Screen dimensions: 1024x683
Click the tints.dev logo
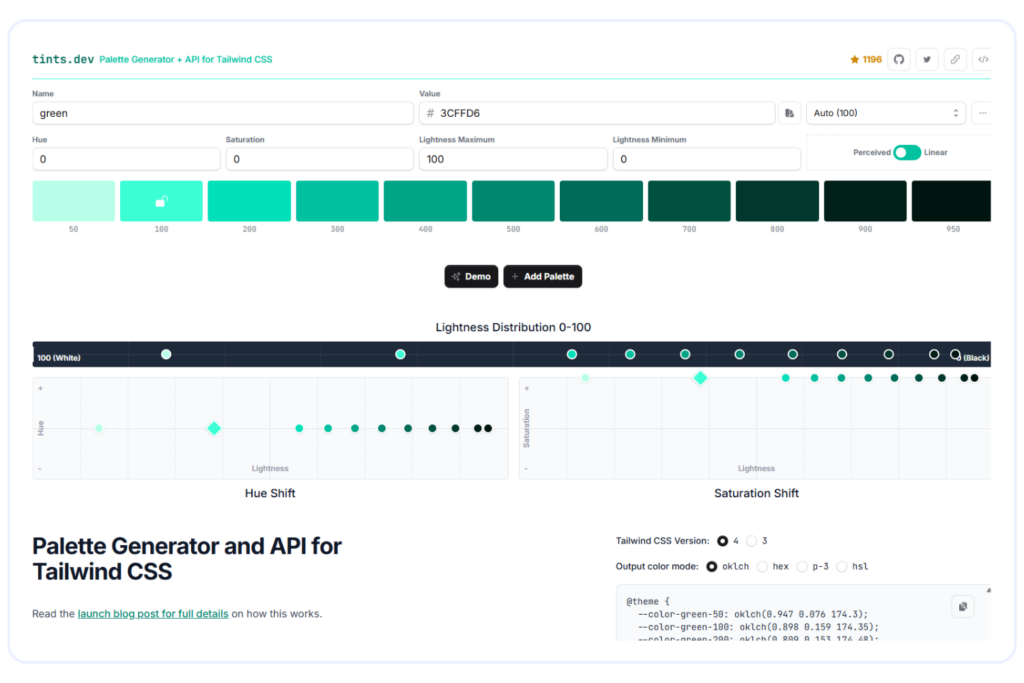[x=63, y=59]
